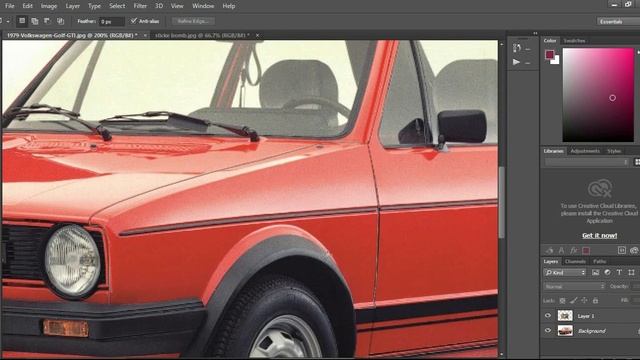Viewport: 640px width, 360px height.
Task: Open the Image menu
Action: tap(49, 6)
